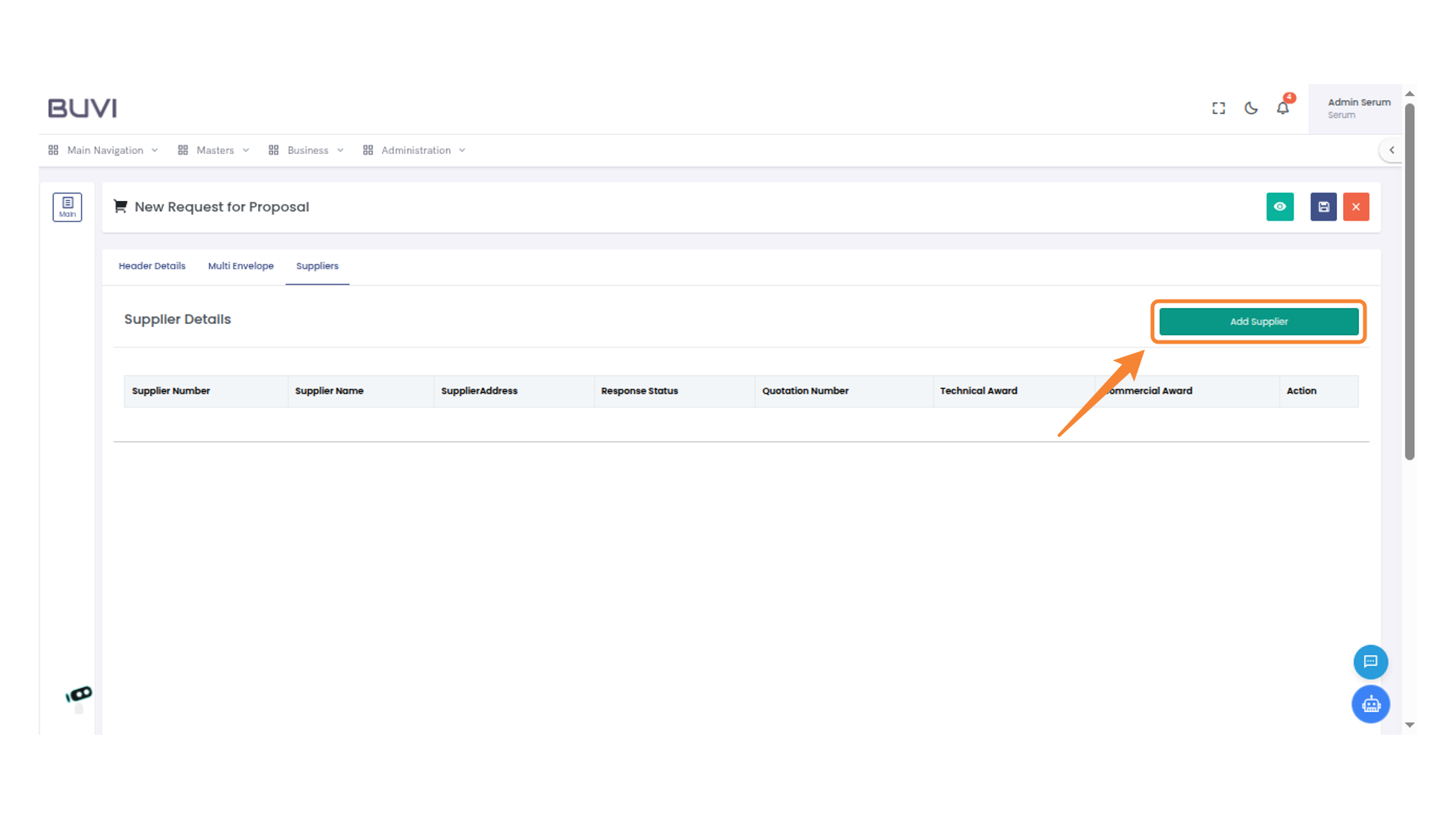Click the Main sidebar icon
This screenshot has height=819, width=1456.
[67, 207]
